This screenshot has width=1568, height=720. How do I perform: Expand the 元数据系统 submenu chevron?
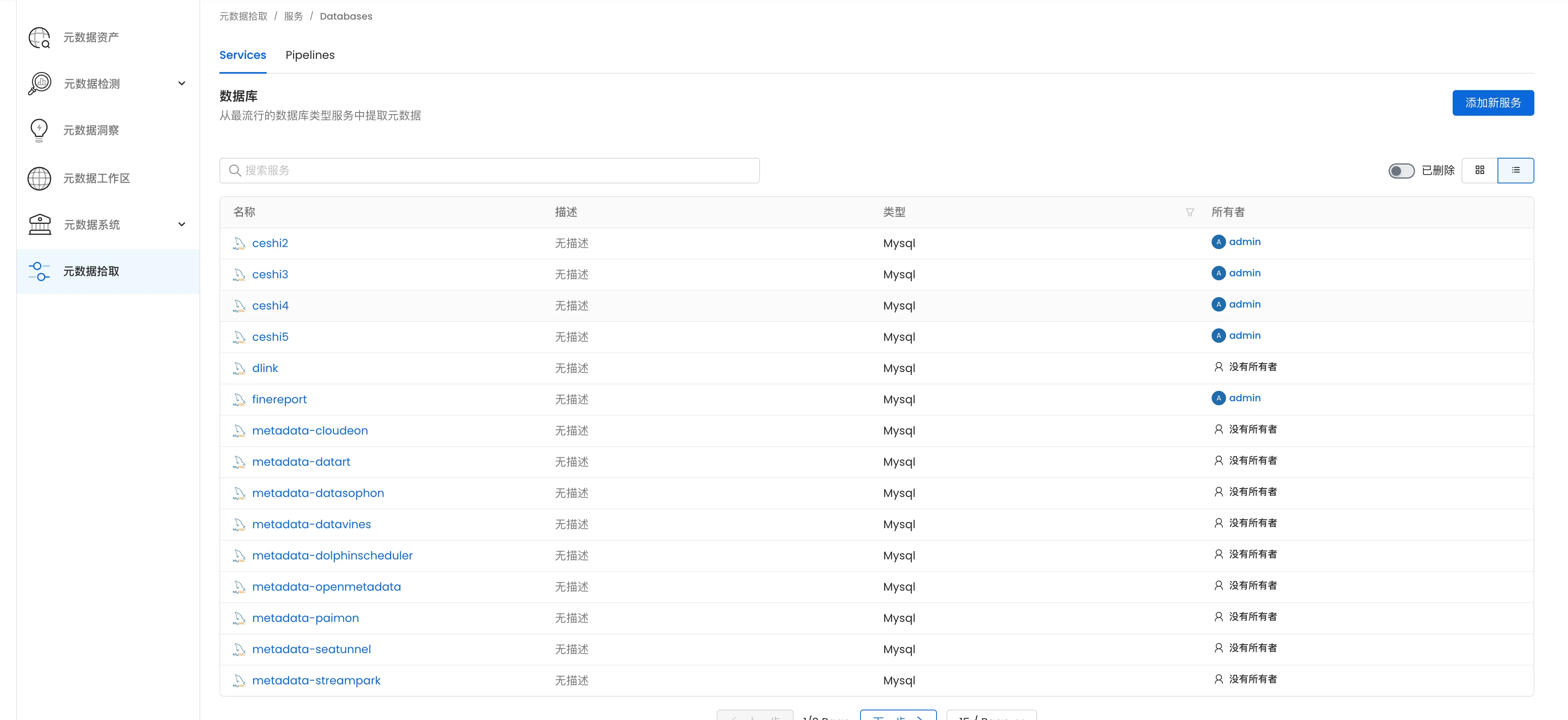[x=181, y=225]
